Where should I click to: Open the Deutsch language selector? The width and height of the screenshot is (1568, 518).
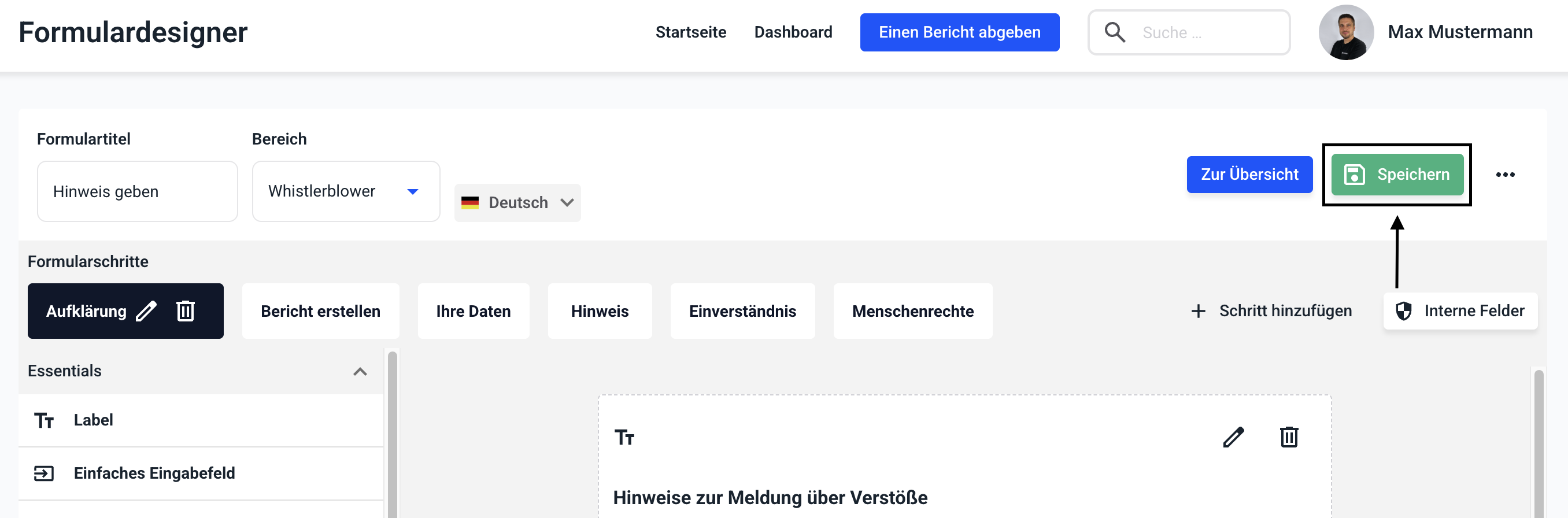[x=517, y=203]
